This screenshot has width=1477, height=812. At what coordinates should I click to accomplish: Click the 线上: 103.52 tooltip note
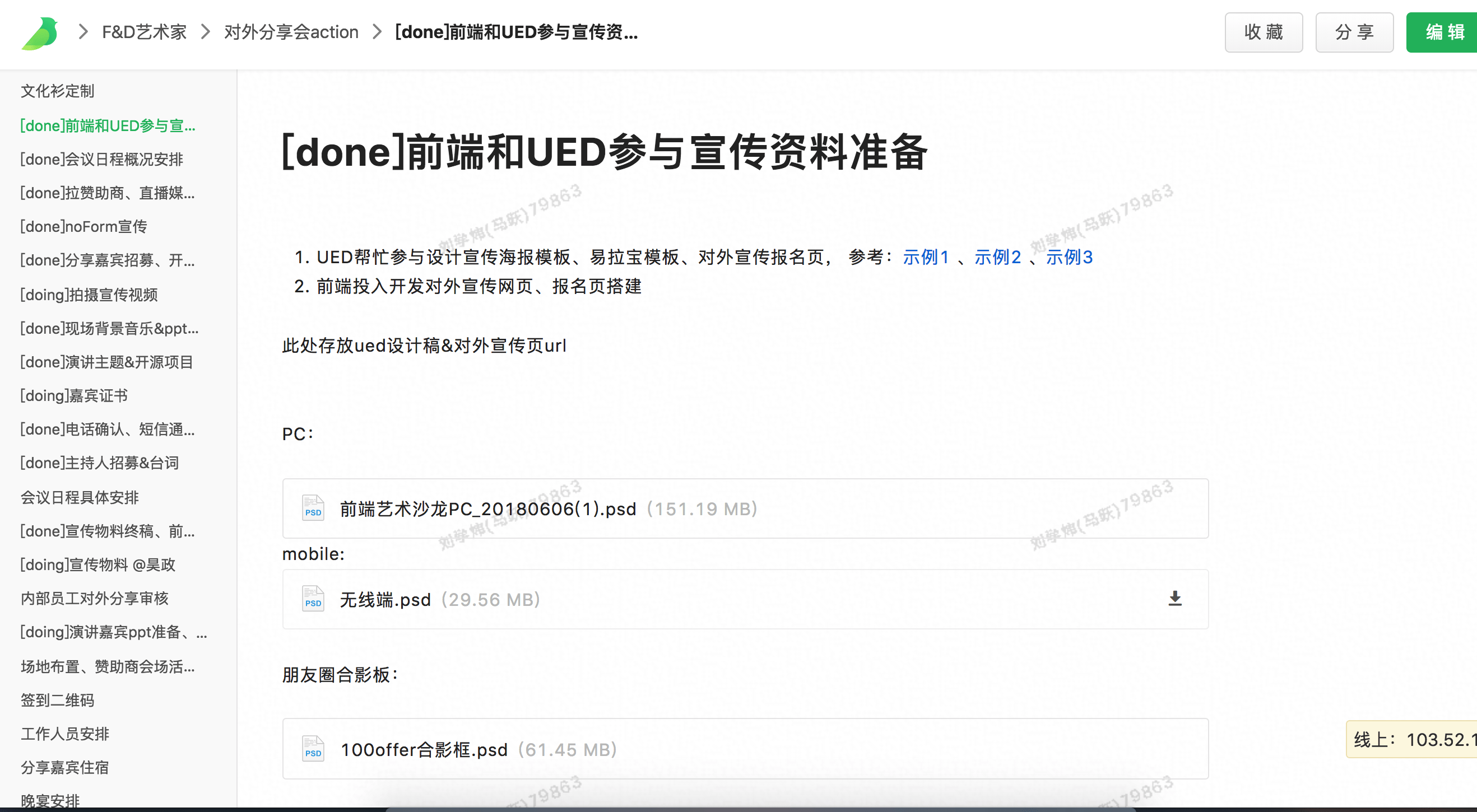click(x=1411, y=739)
